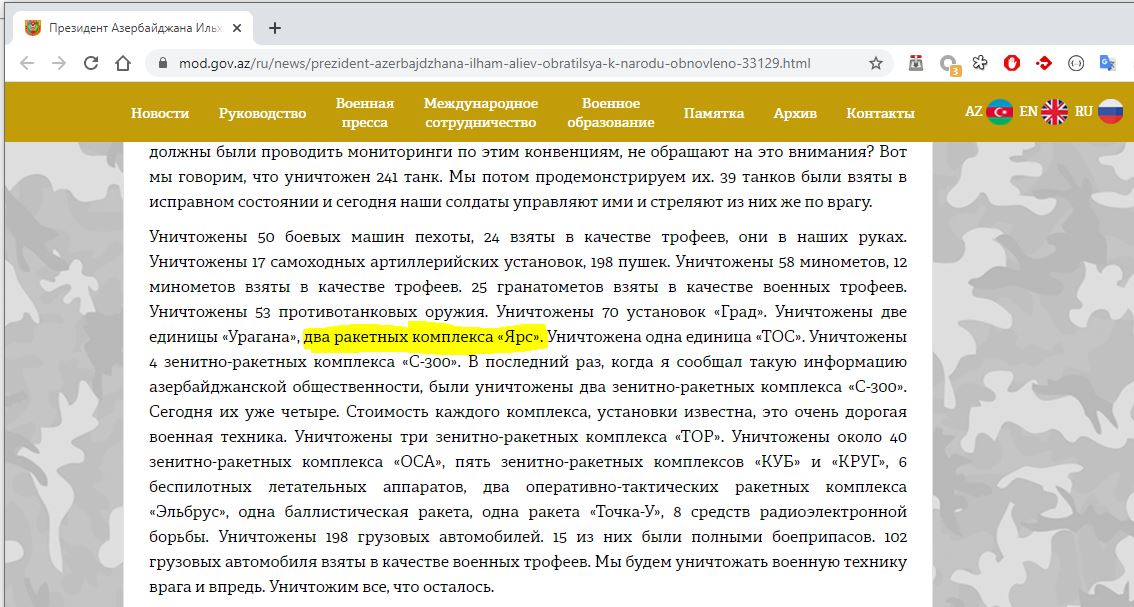View site security lock information
1134x607 pixels.
(163, 63)
